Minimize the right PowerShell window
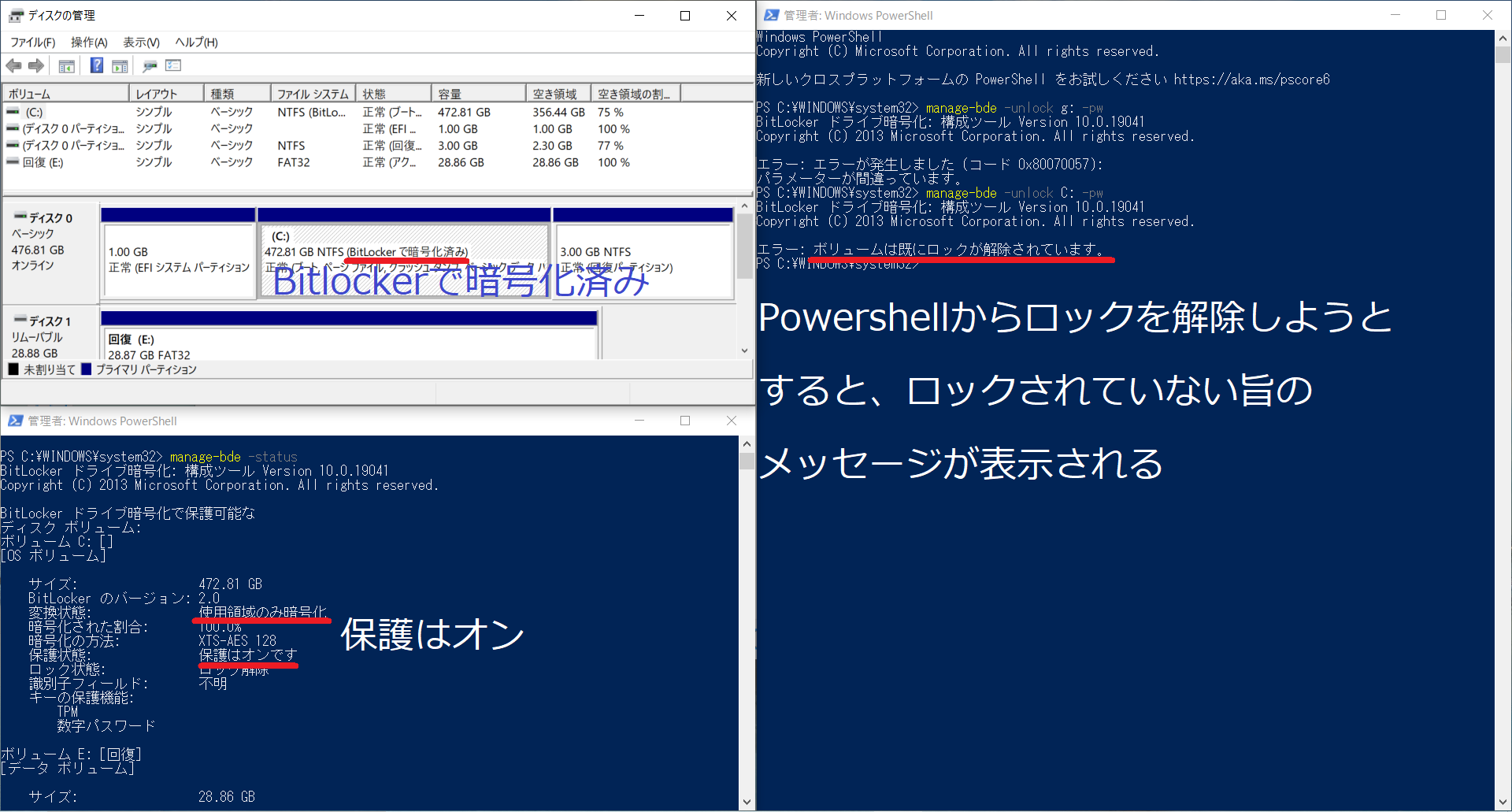Screen dimensions: 1512x812 1395,15
